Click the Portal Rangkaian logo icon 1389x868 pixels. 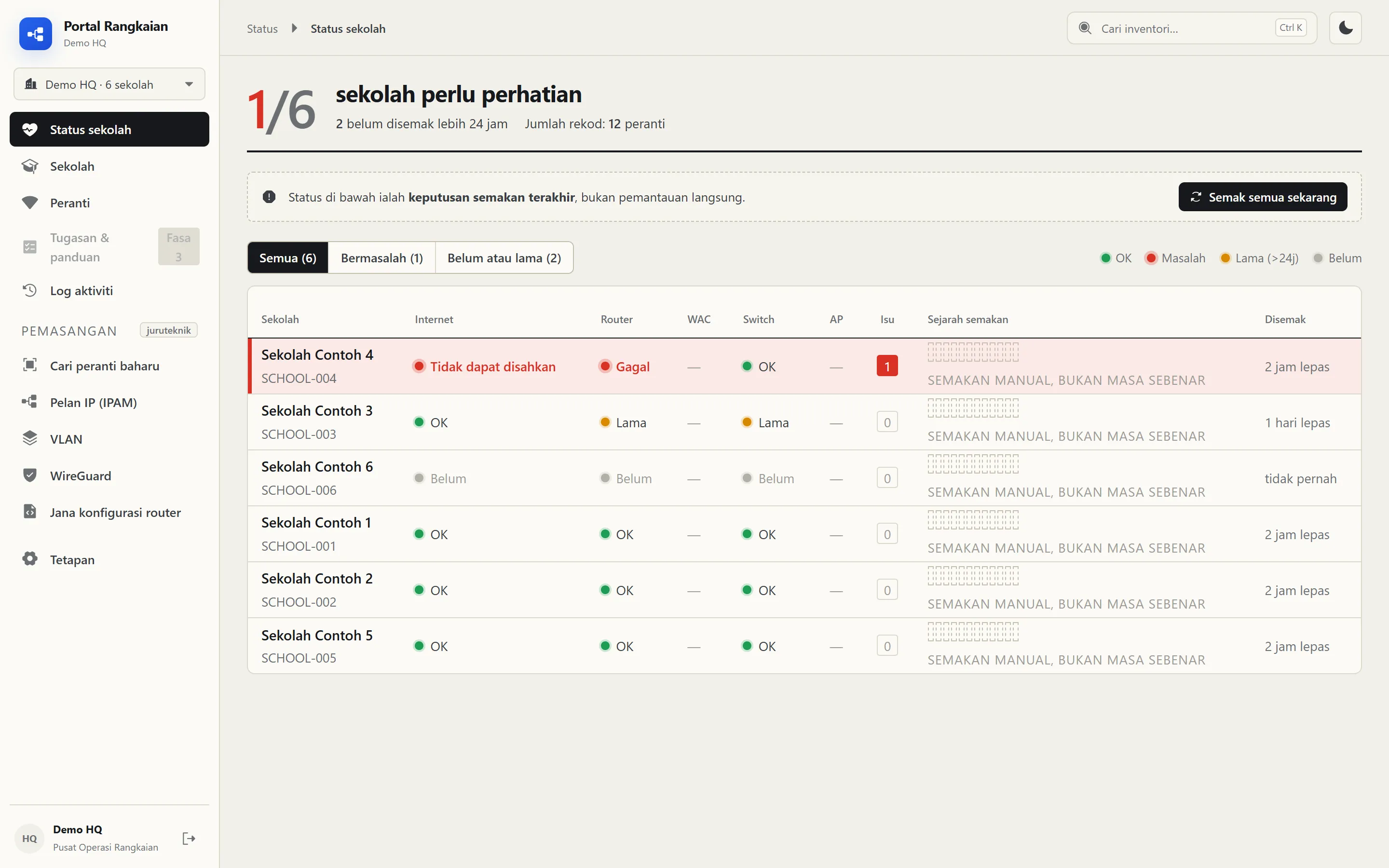(36, 34)
